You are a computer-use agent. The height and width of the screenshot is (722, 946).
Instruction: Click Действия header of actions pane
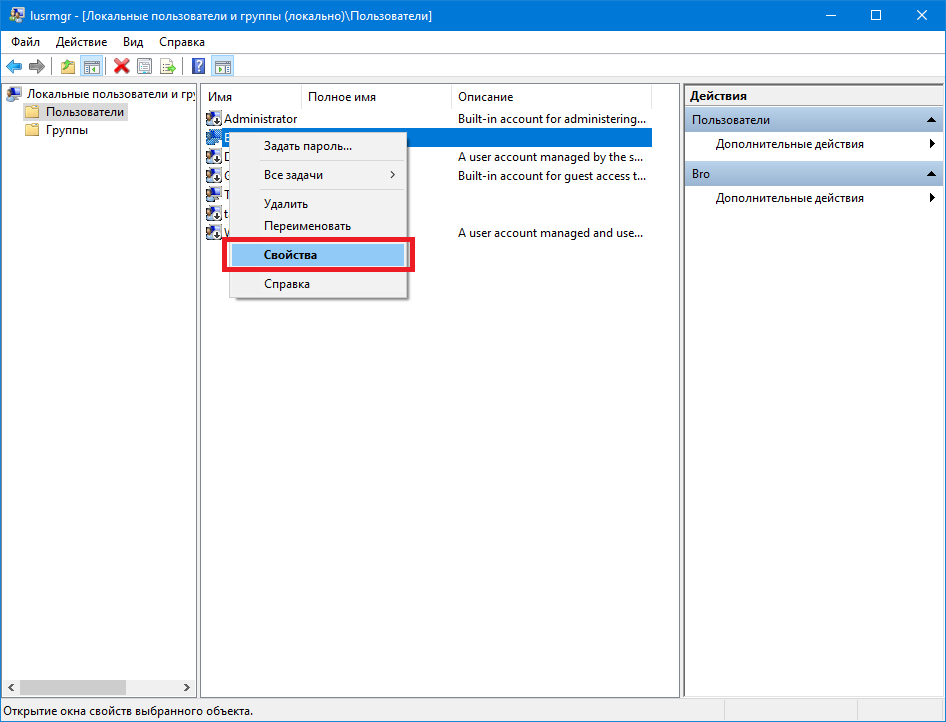click(718, 96)
